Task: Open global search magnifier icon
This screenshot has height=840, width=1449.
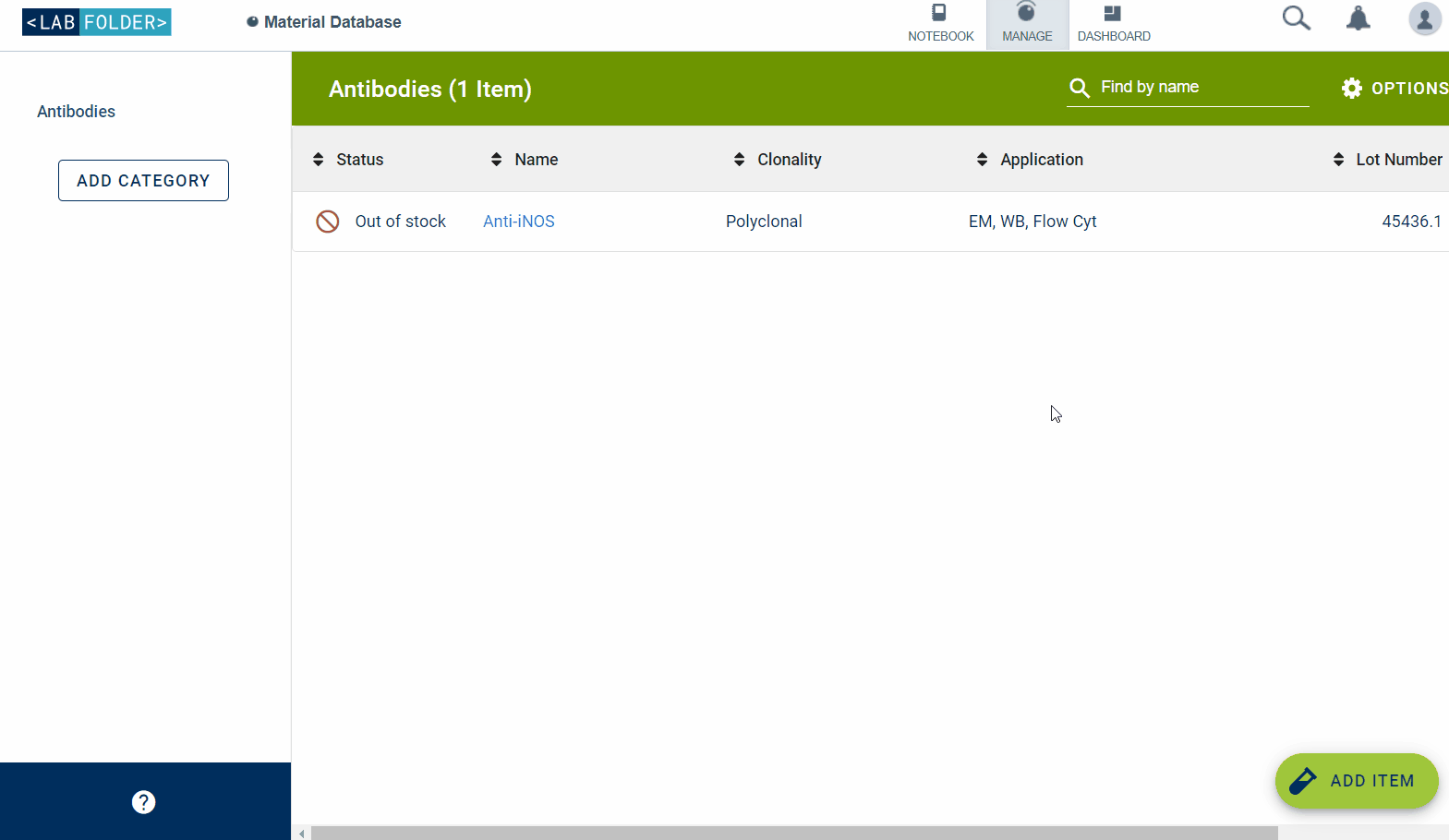Action: (x=1296, y=18)
